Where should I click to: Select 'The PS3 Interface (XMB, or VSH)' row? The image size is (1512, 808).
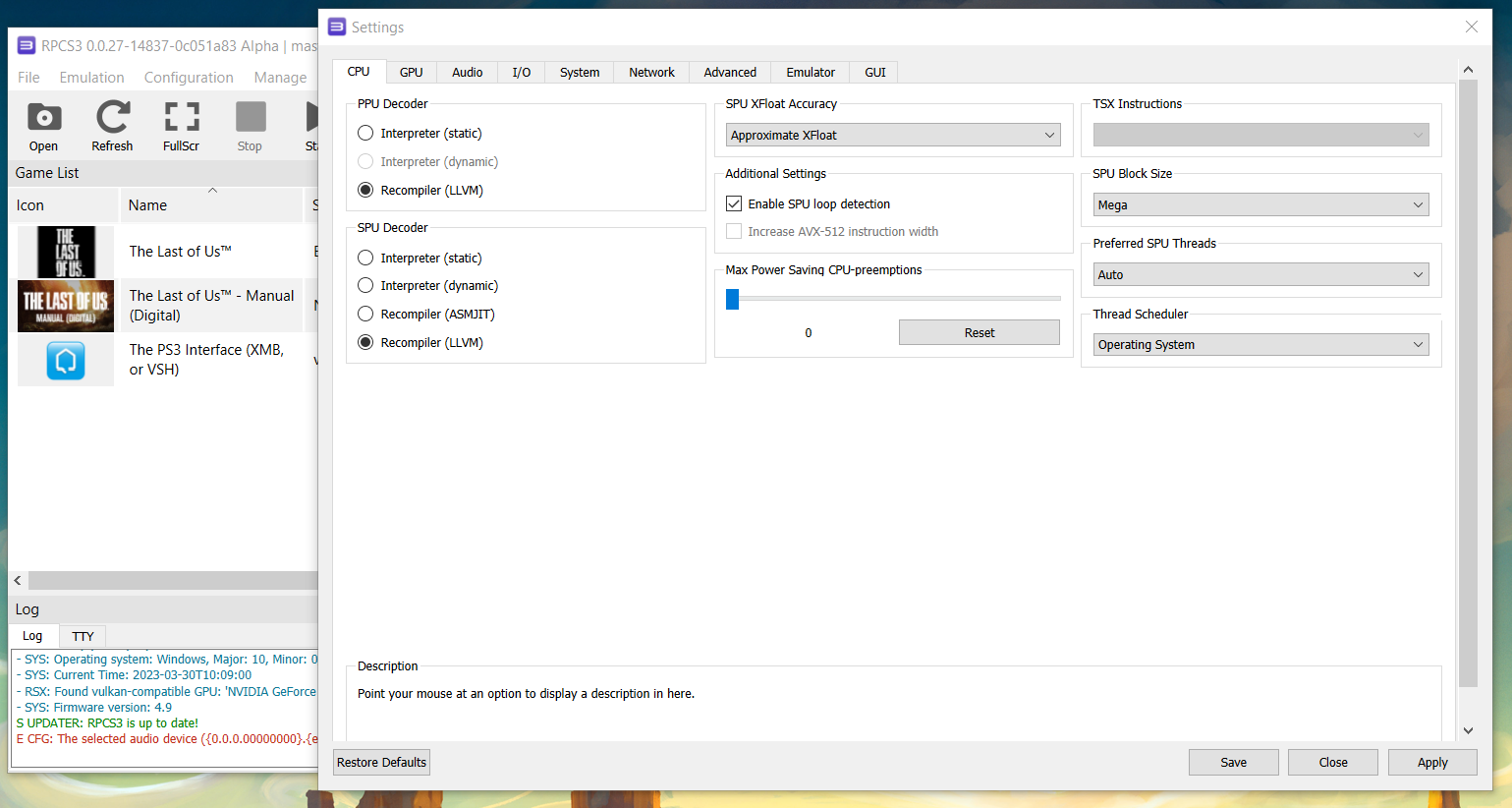click(206, 360)
